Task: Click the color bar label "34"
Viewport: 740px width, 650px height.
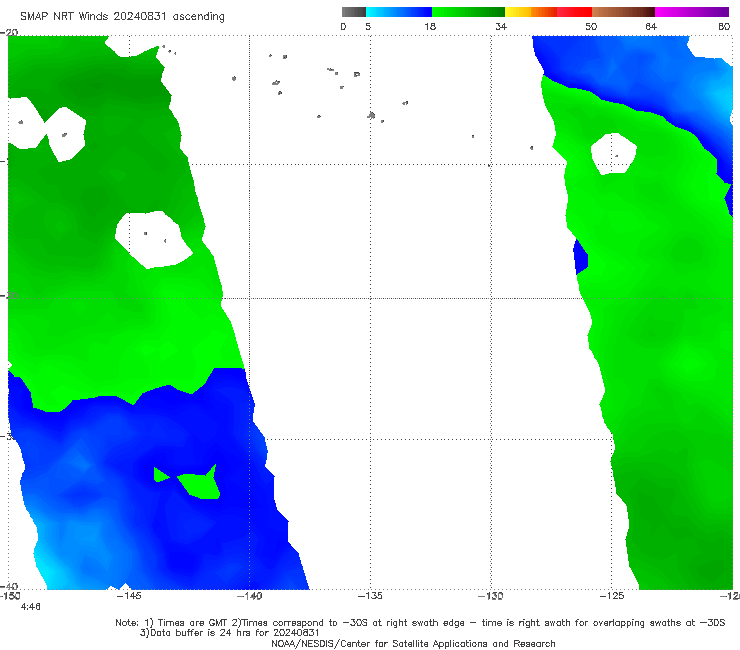Action: point(501,27)
